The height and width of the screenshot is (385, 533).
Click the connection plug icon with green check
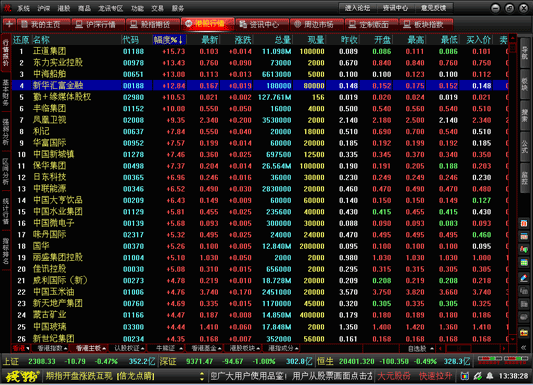click(478, 376)
